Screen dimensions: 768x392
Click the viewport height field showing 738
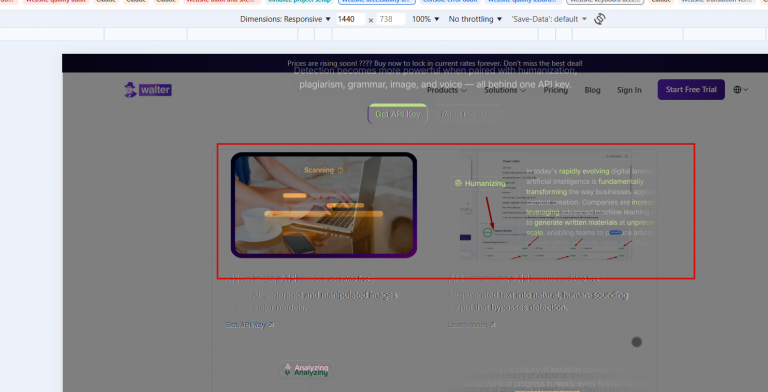[391, 19]
